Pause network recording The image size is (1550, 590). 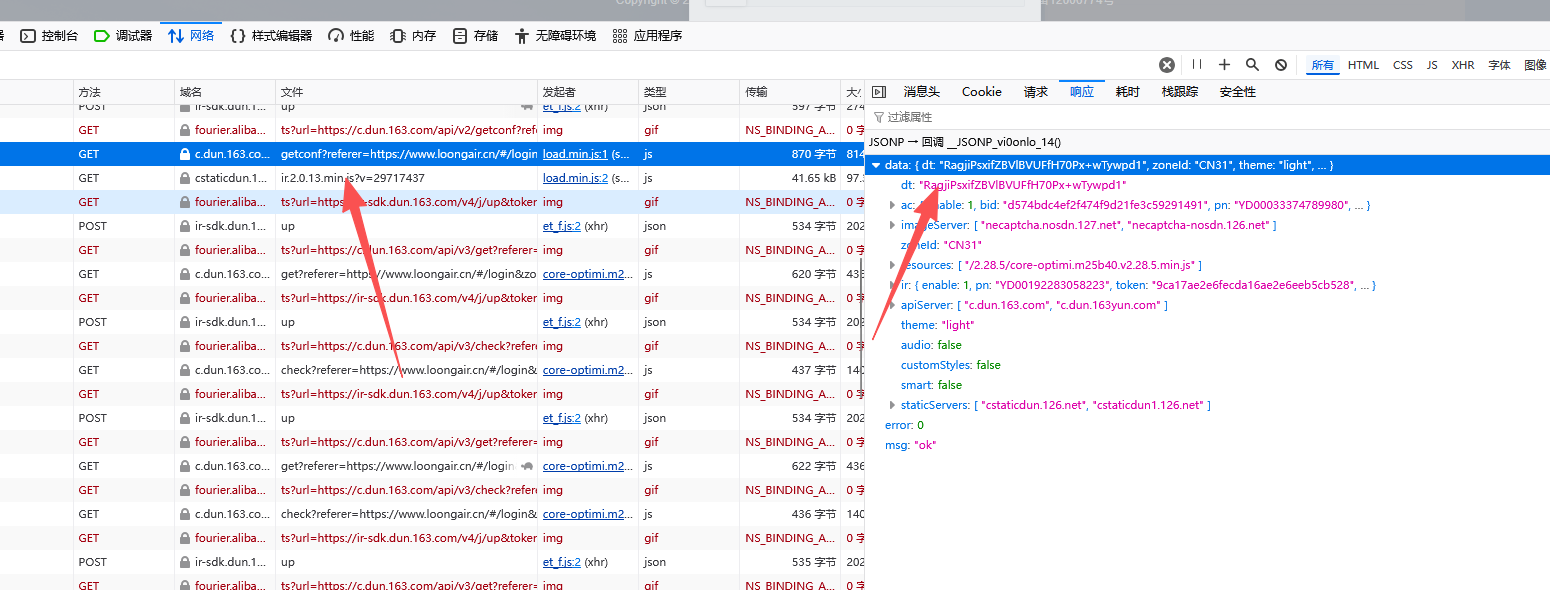click(1196, 65)
